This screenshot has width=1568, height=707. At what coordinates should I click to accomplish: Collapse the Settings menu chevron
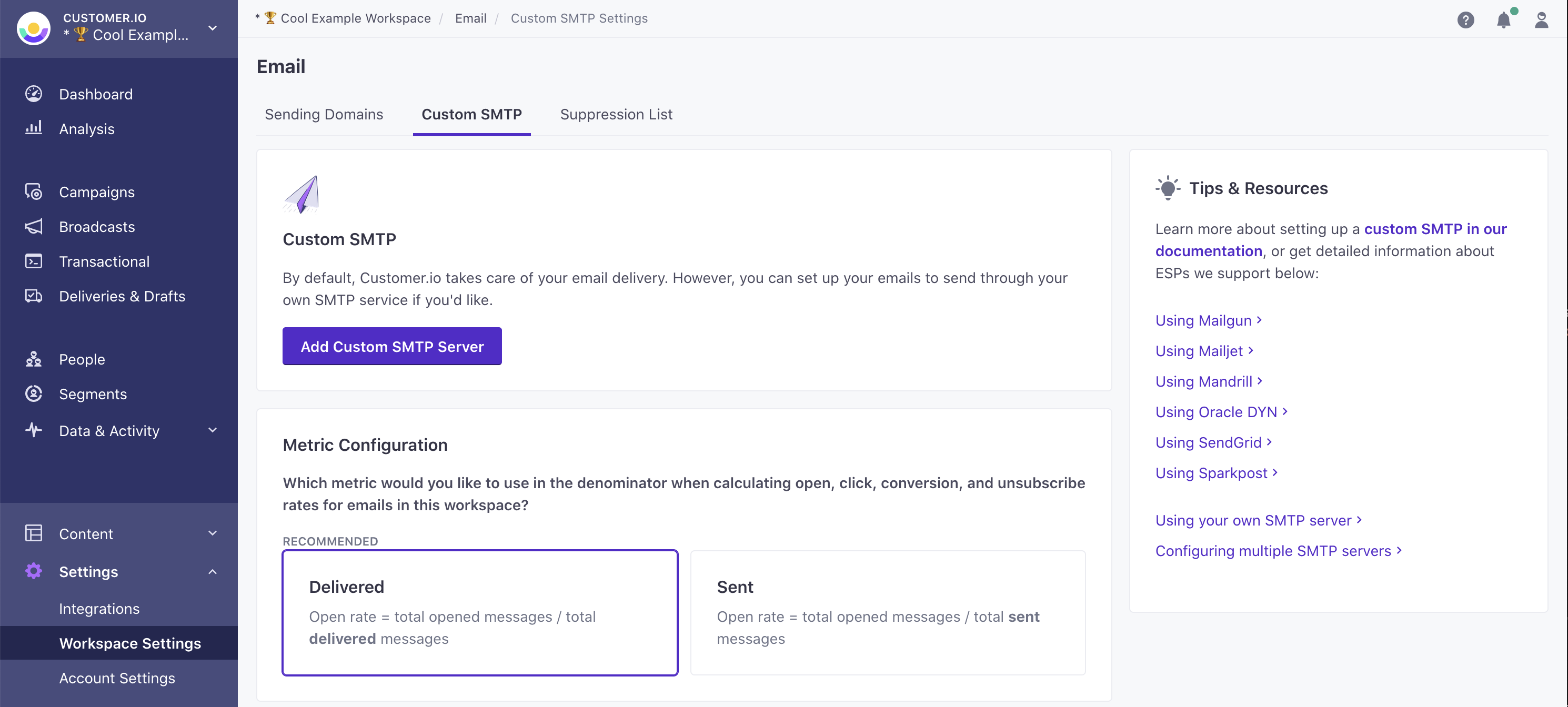coord(213,571)
